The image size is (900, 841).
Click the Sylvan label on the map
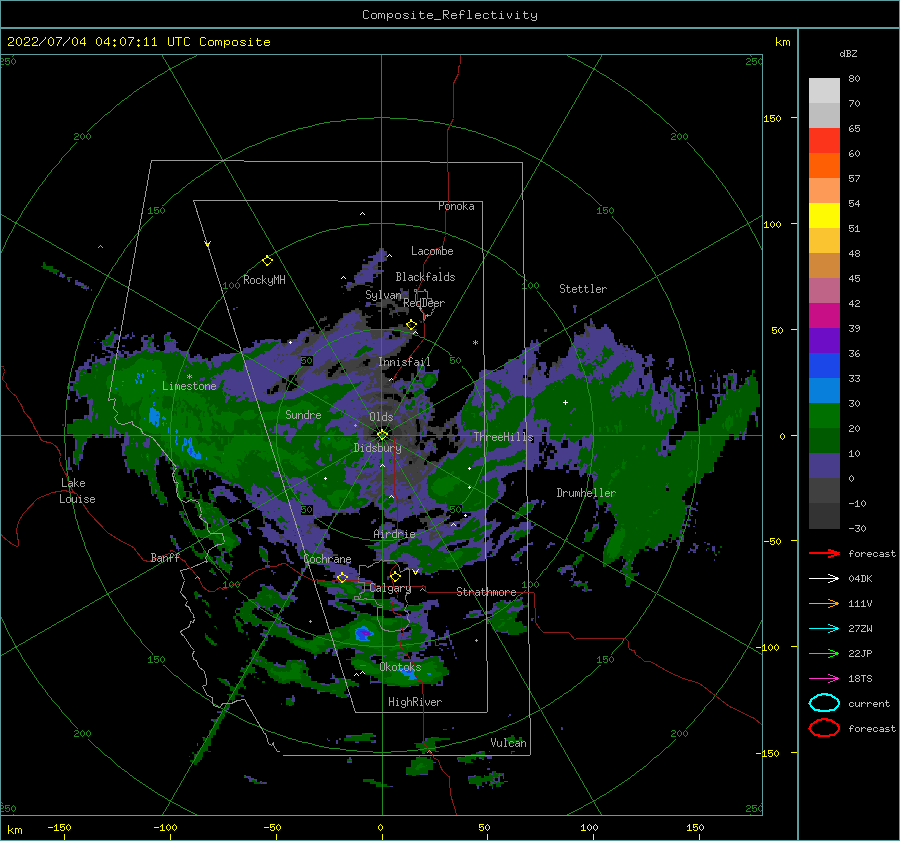[383, 295]
